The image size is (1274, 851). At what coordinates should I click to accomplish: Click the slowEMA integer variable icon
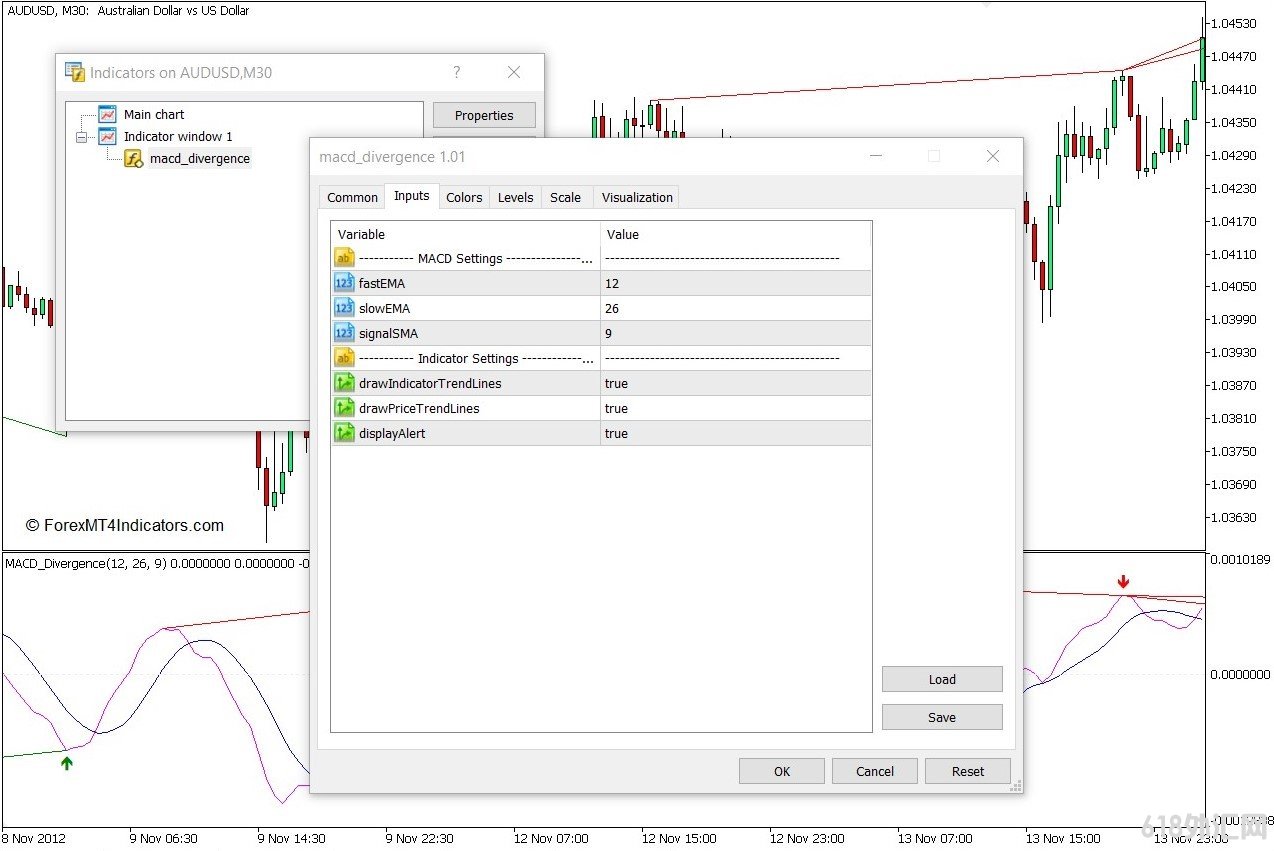pos(344,308)
